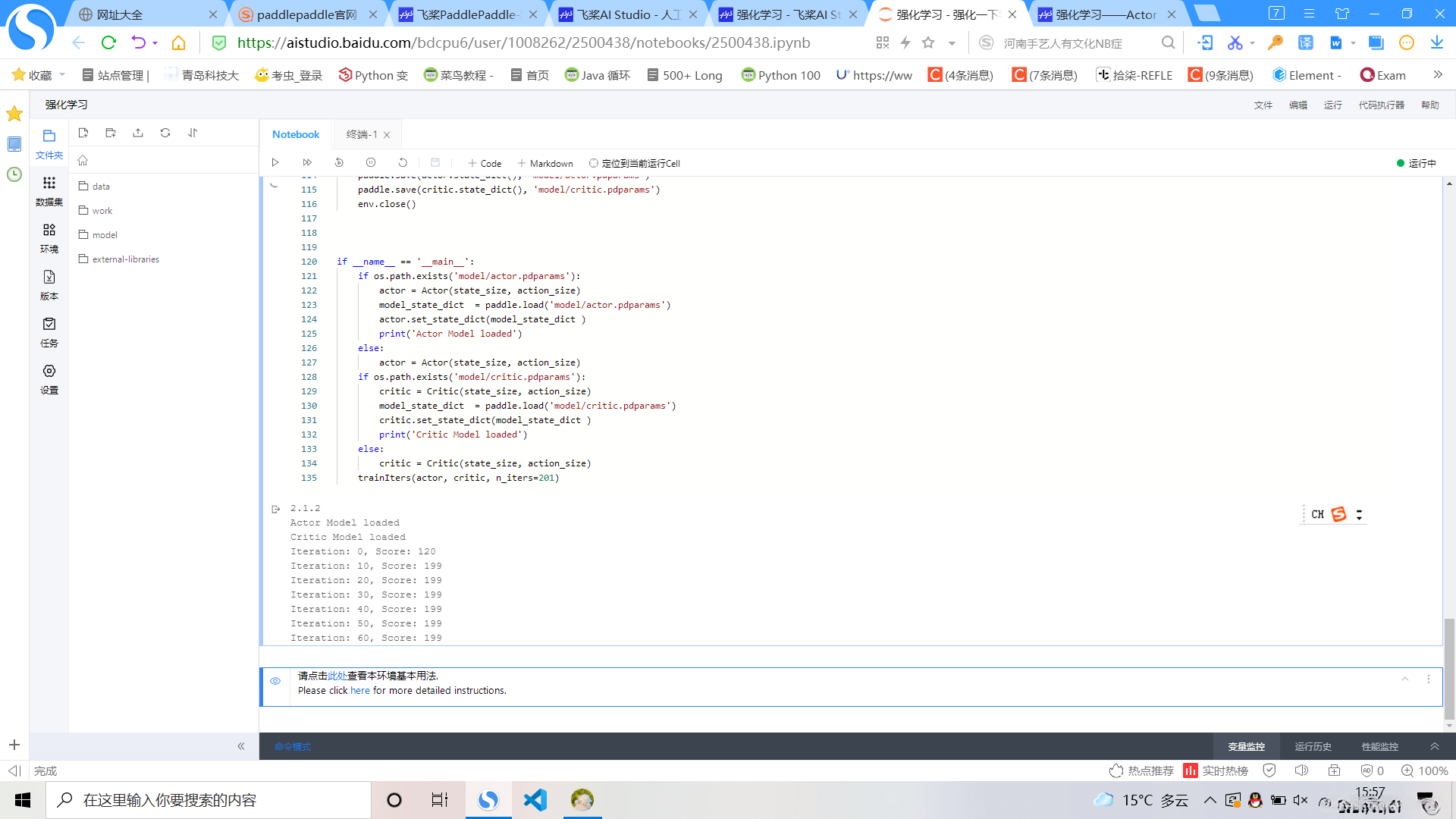
Task: Click the run all cells icon
Action: [307, 163]
